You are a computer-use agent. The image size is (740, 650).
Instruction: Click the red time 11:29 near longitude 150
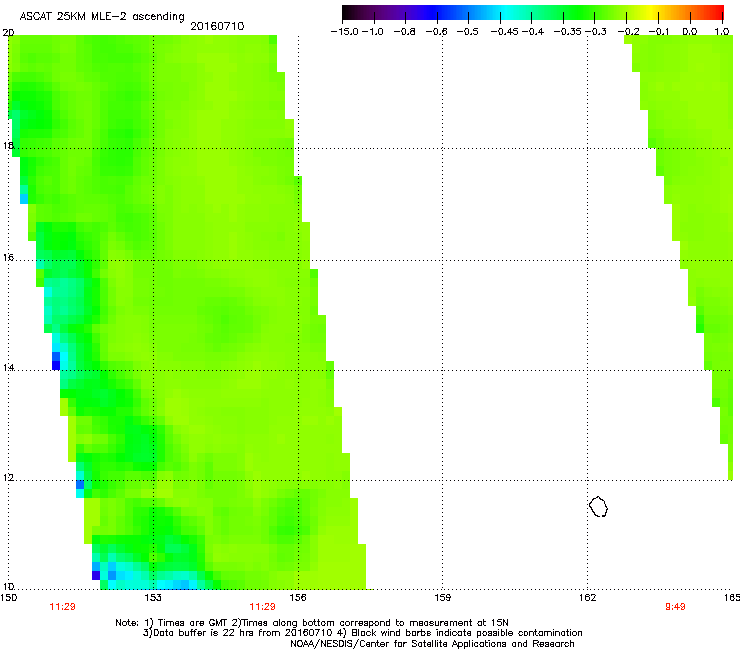(62, 607)
